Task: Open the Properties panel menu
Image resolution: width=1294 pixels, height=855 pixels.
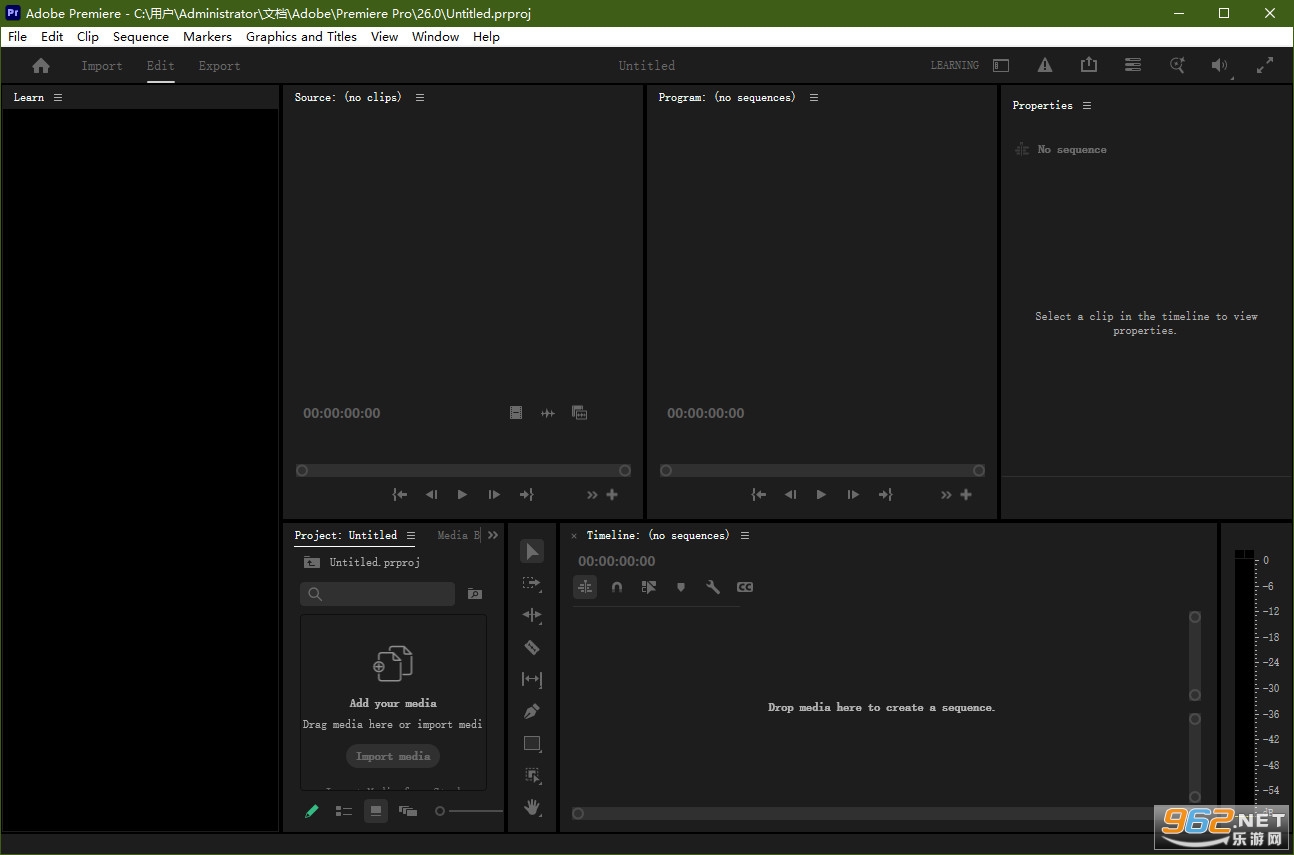Action: point(1087,105)
